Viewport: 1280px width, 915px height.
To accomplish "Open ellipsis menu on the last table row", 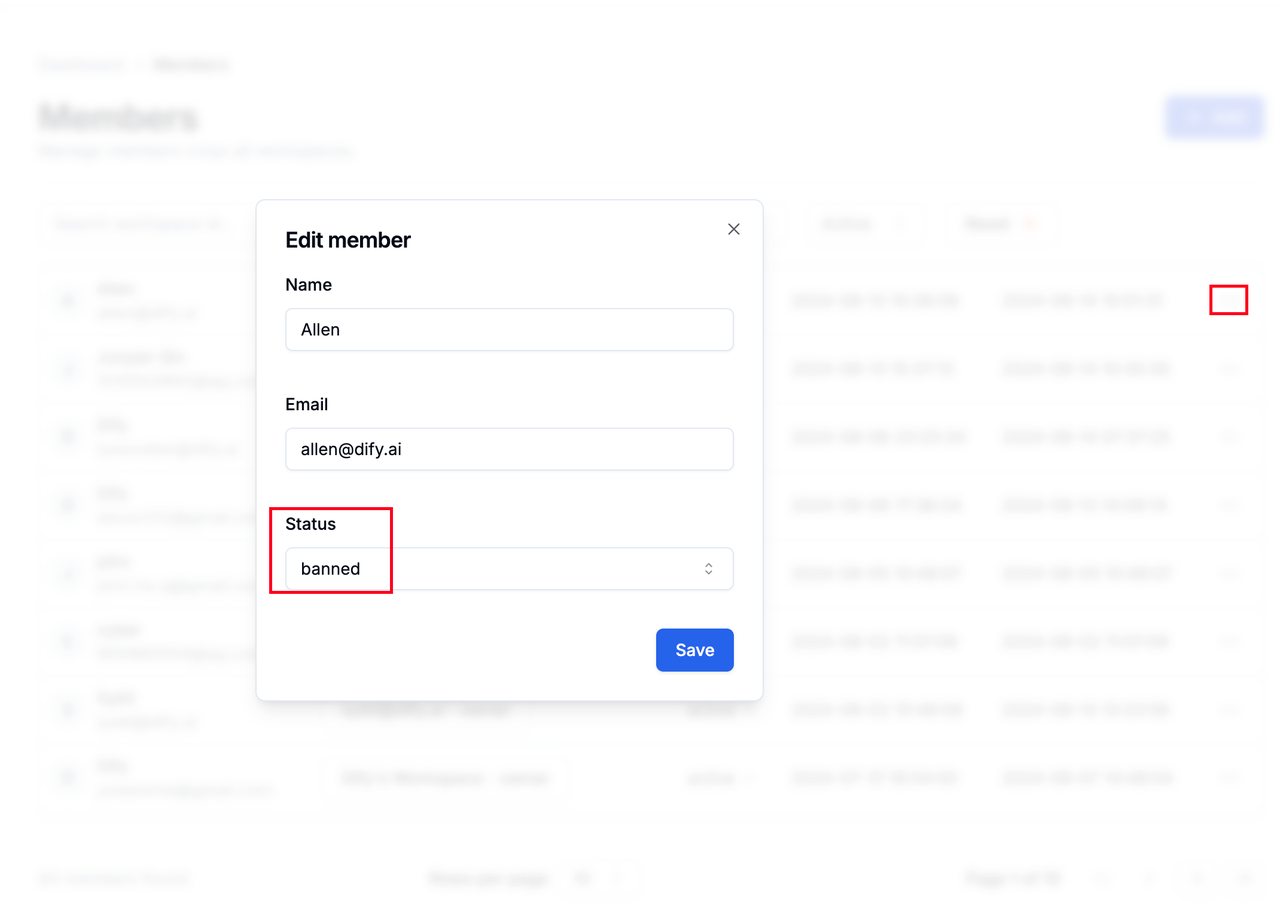I will coord(1229,777).
